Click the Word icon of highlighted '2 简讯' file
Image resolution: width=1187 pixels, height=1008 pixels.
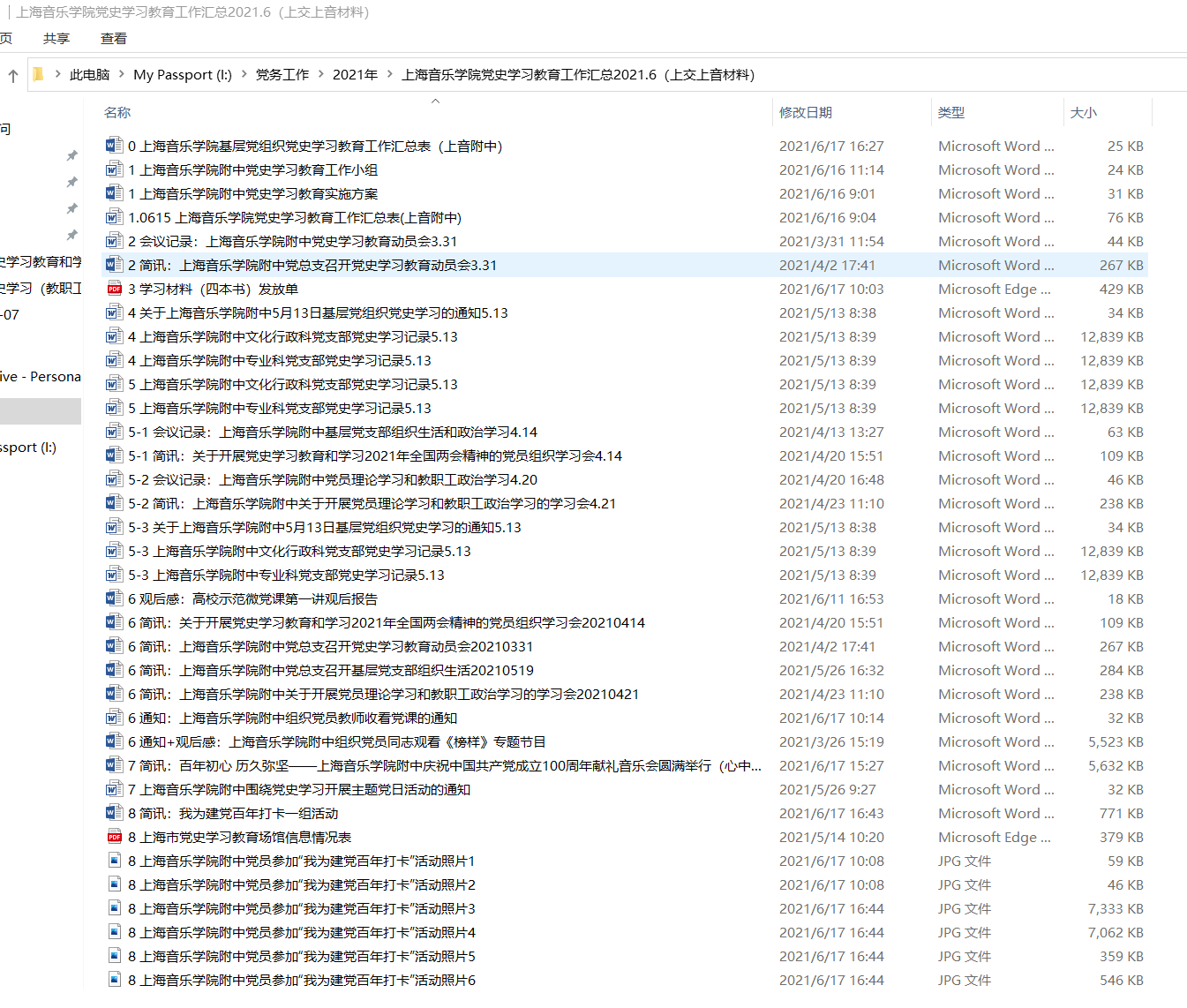tap(114, 265)
